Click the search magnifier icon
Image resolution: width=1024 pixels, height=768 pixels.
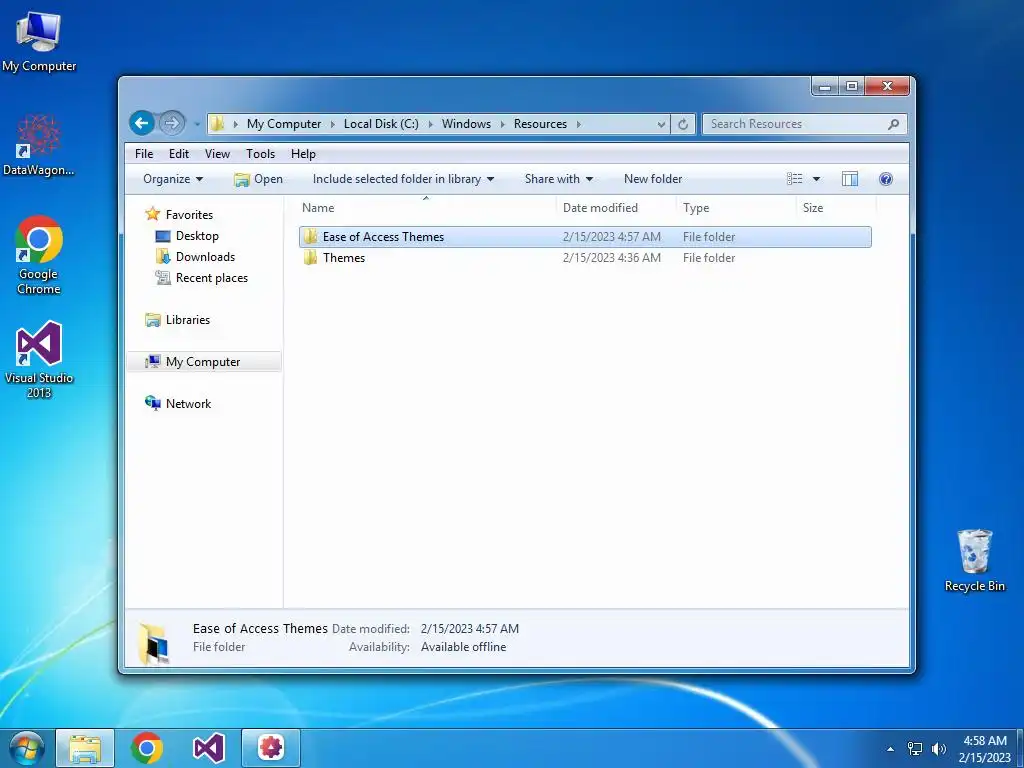pos(893,123)
